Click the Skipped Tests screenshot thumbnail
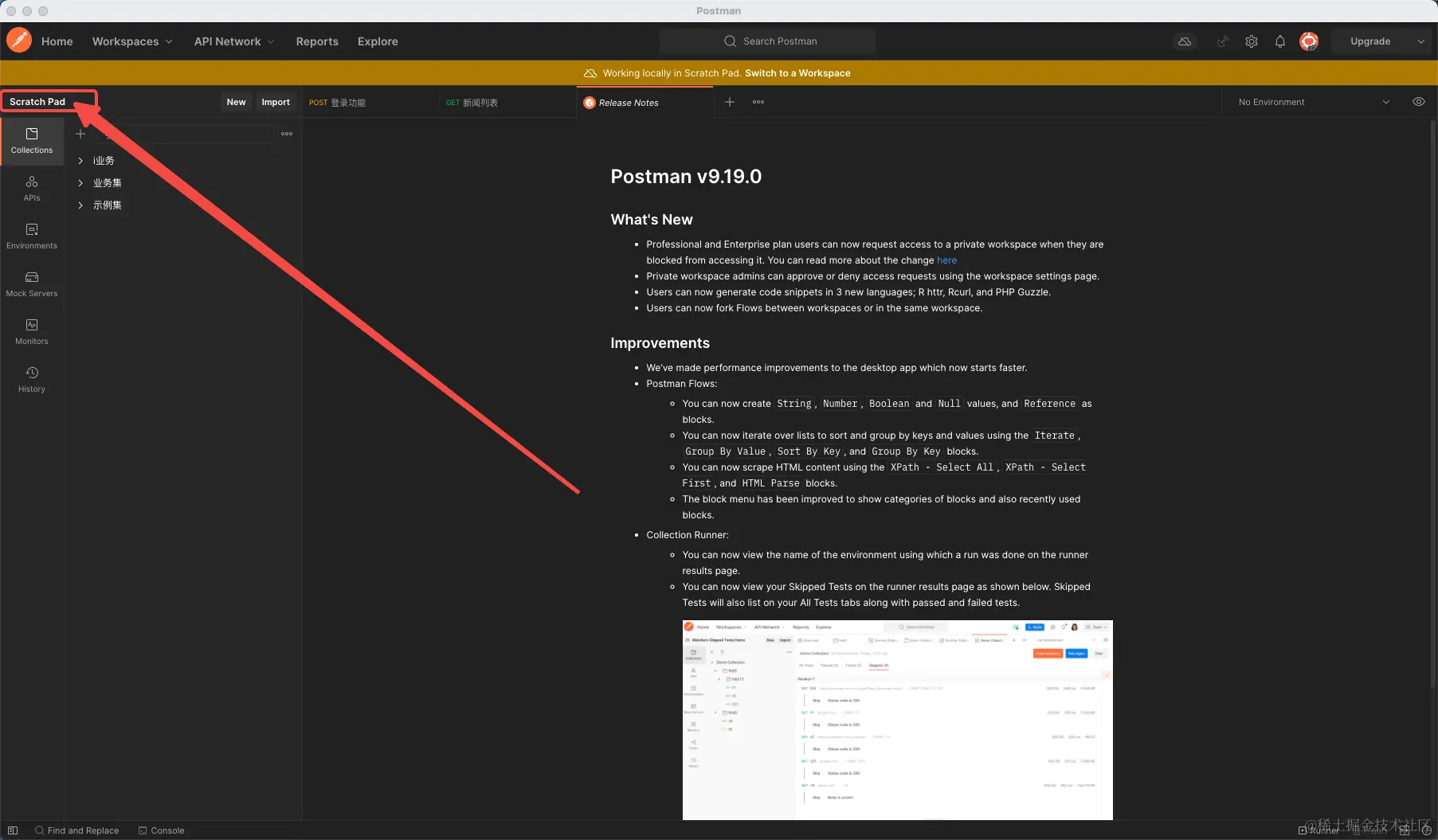Image resolution: width=1438 pixels, height=840 pixels. (897, 720)
